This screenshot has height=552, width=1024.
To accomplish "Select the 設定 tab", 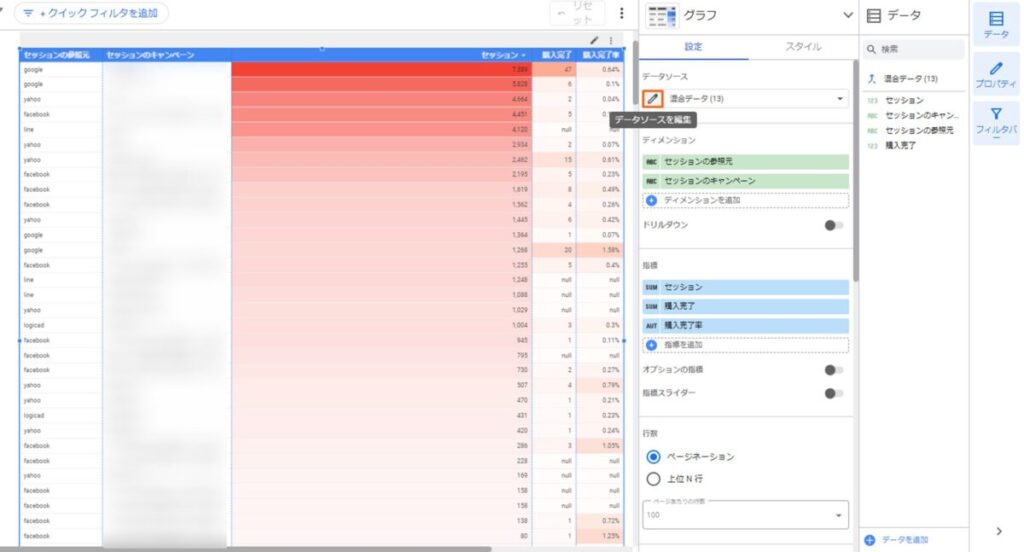I will click(x=693, y=46).
